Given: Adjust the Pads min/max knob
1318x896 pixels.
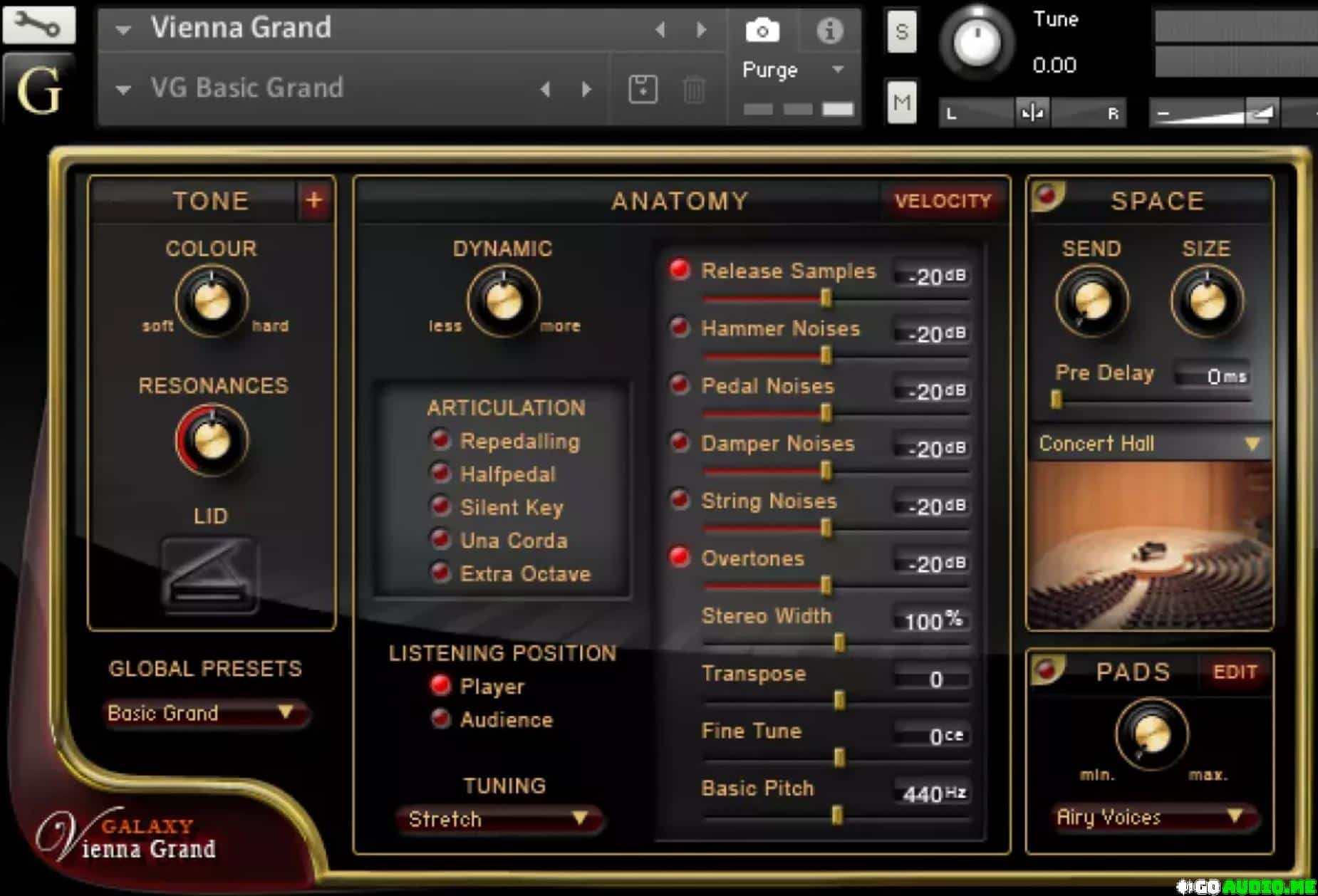Looking at the screenshot, I should pyautogui.click(x=1151, y=735).
